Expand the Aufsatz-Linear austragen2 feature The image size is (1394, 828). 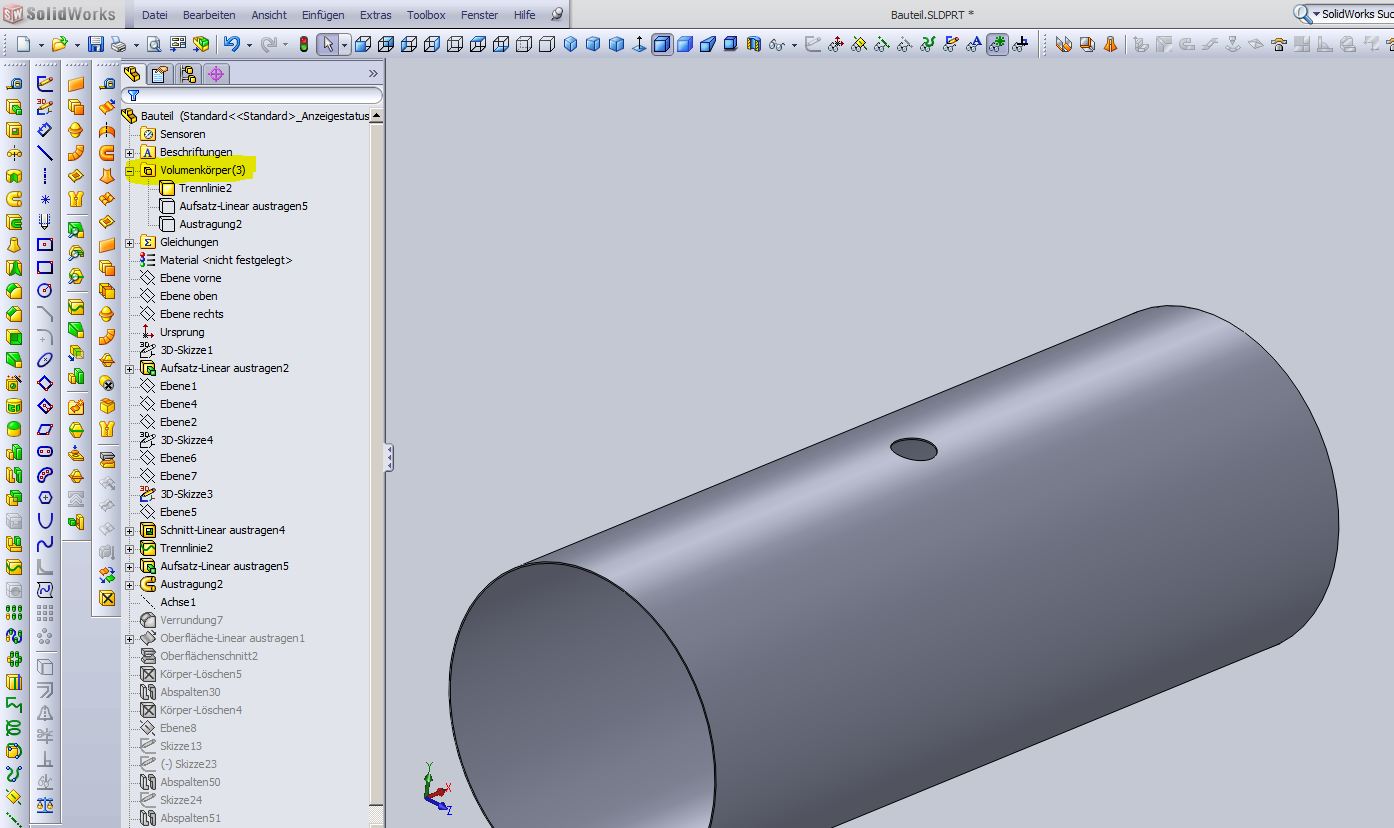(x=130, y=369)
